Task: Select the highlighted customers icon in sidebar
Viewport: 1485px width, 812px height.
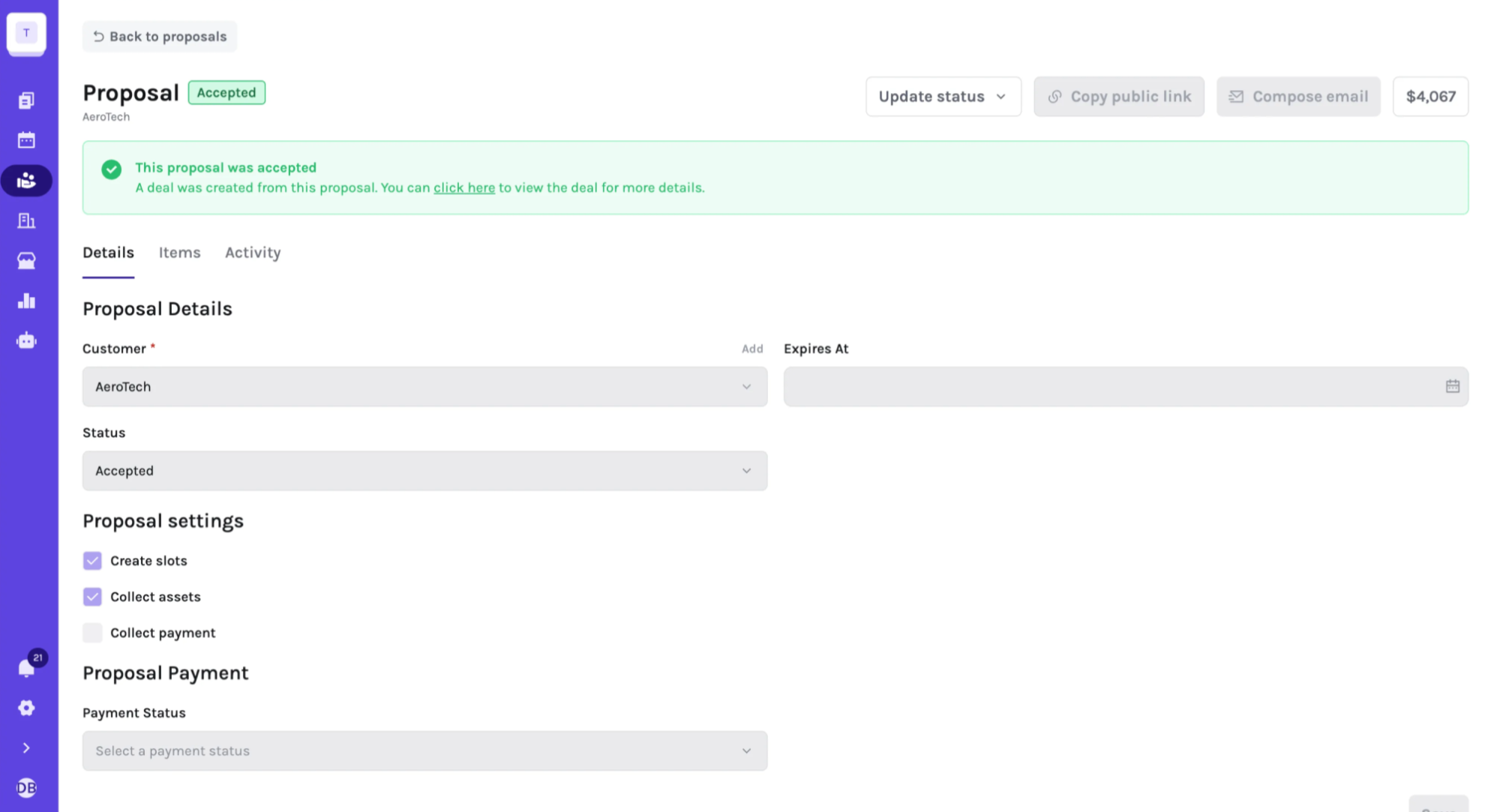Action: pos(26,181)
